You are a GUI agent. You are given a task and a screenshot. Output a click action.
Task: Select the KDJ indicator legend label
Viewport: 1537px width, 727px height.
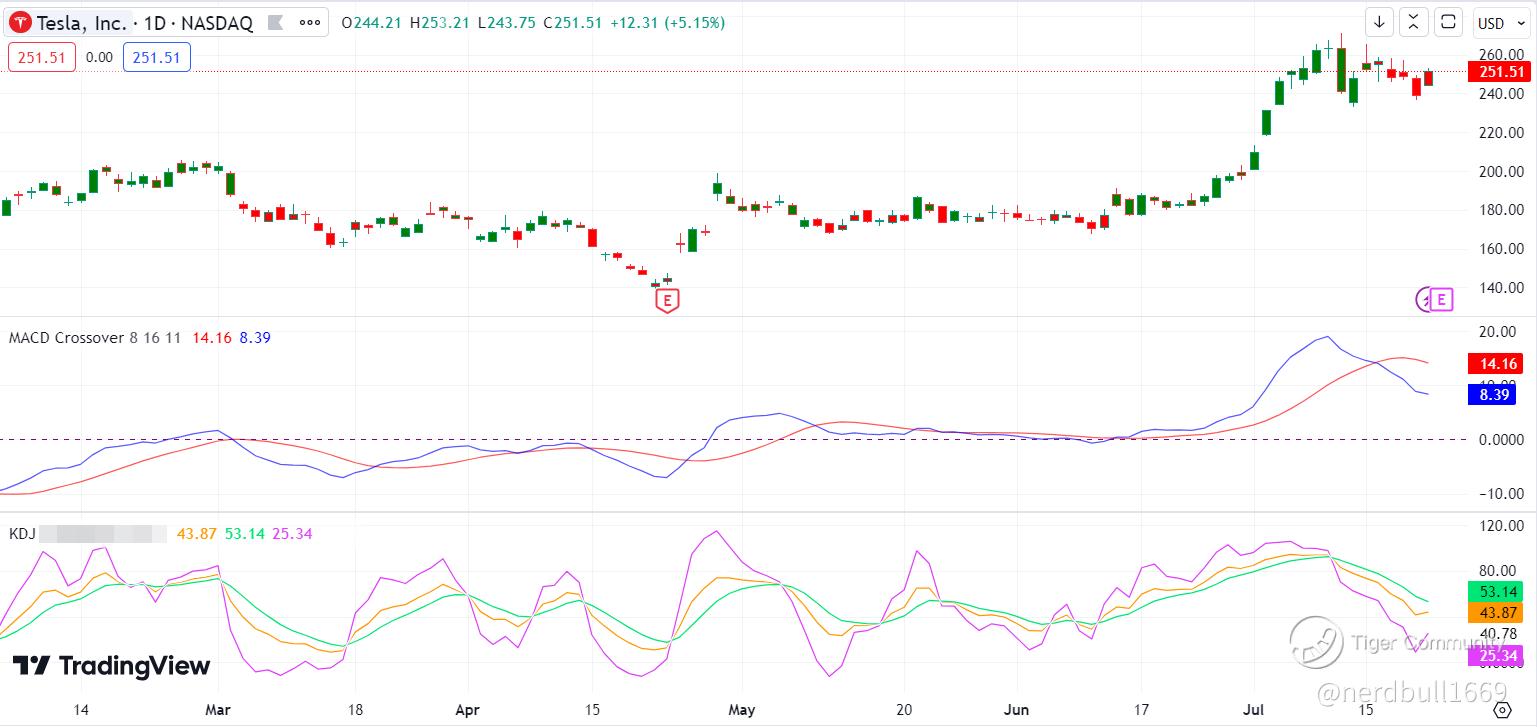pyautogui.click(x=22, y=534)
